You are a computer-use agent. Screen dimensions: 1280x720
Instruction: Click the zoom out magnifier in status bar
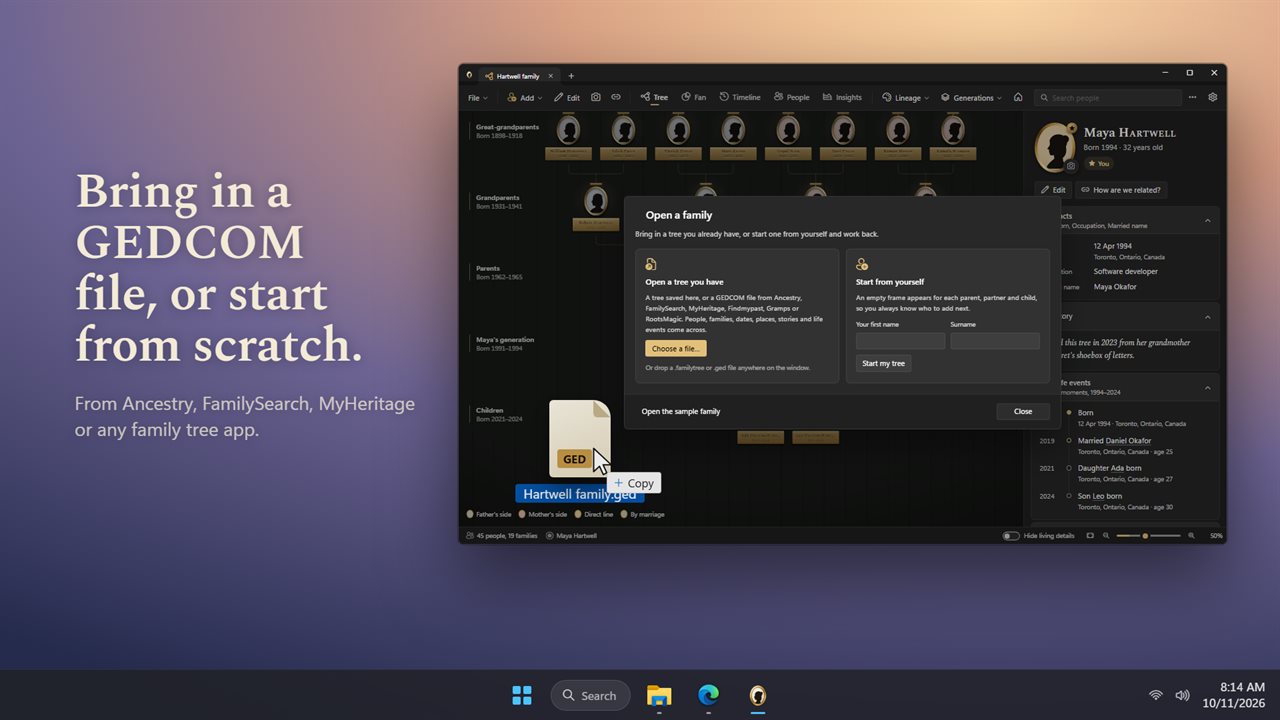click(1105, 536)
